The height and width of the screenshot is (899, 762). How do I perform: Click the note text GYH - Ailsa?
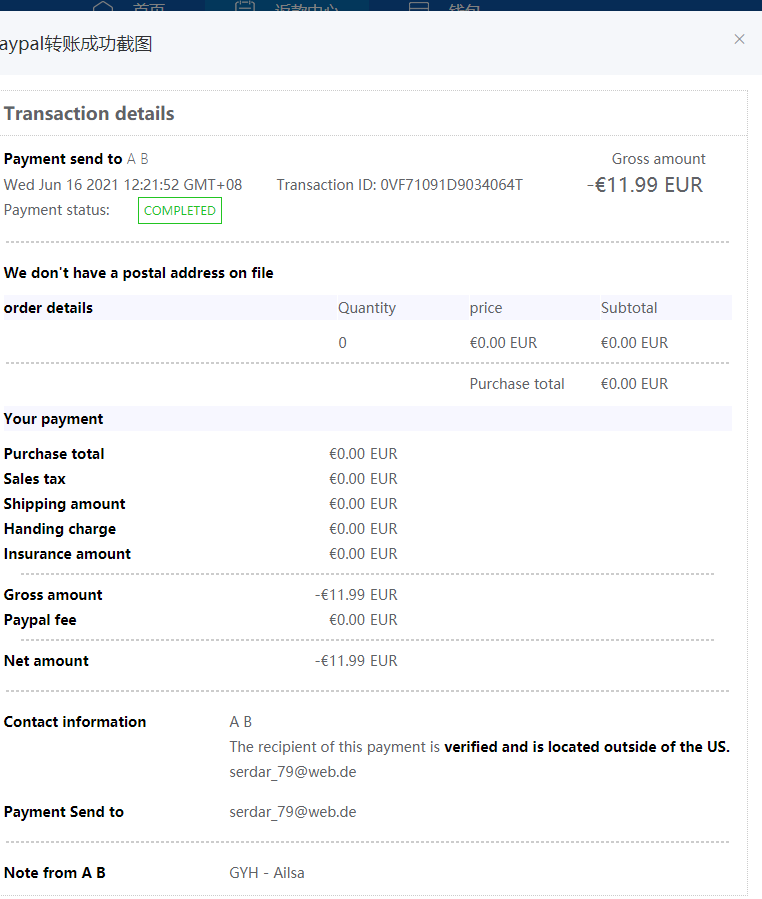(267, 873)
